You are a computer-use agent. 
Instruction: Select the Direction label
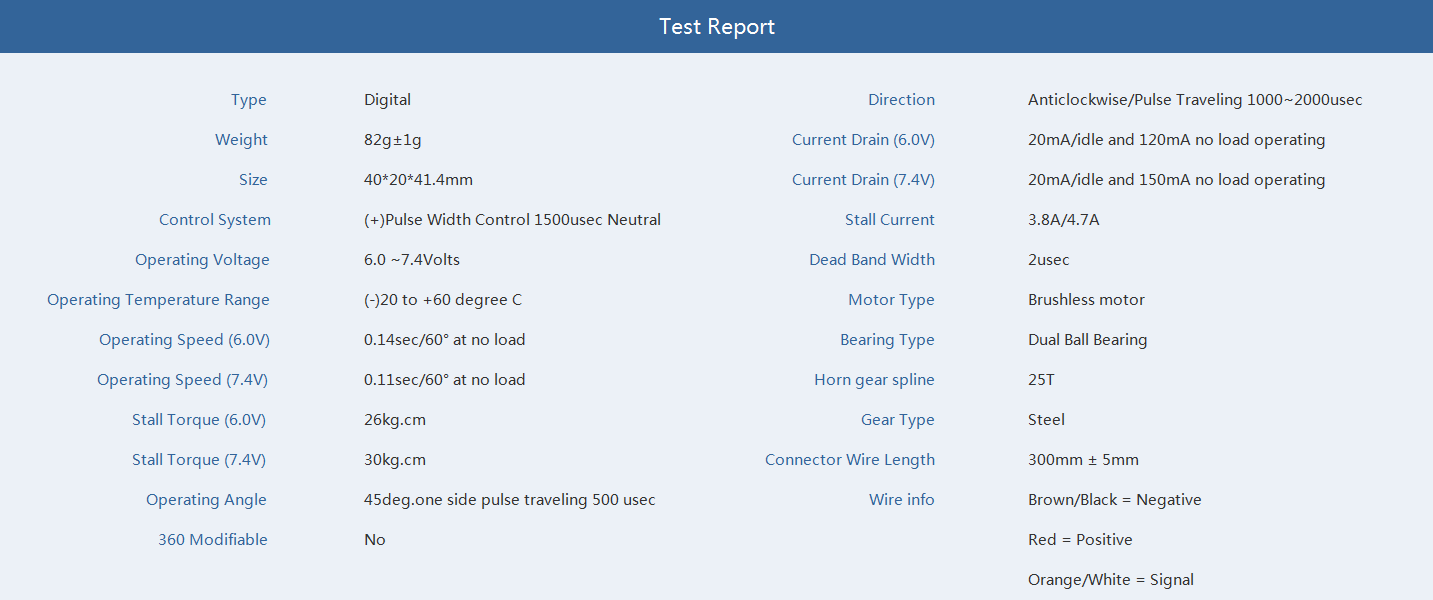[x=902, y=100]
